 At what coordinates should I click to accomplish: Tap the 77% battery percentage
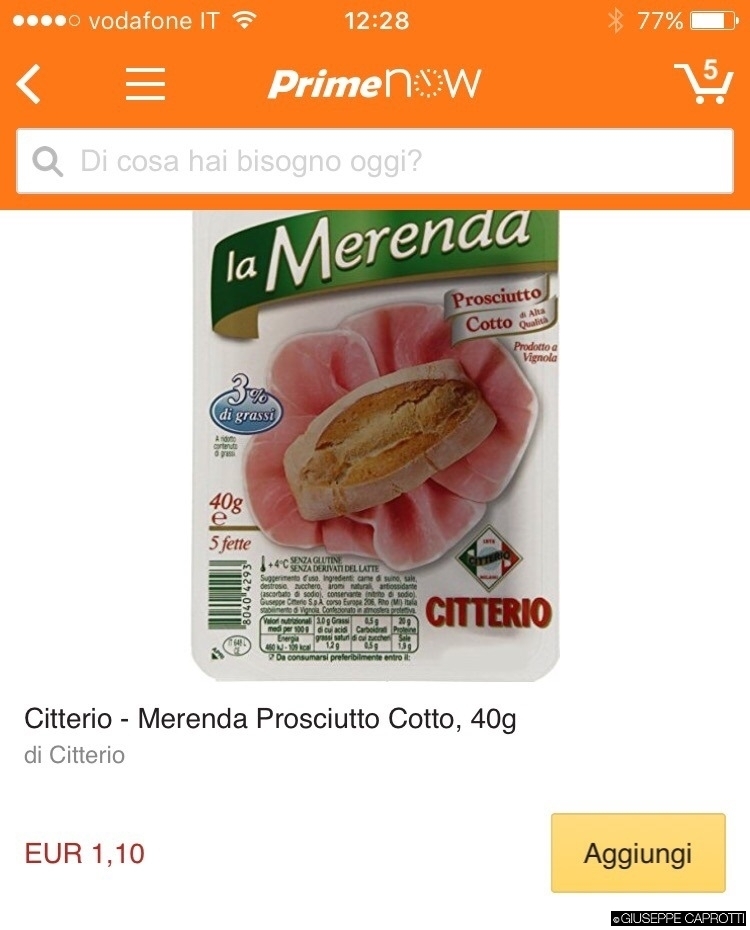coord(660,21)
